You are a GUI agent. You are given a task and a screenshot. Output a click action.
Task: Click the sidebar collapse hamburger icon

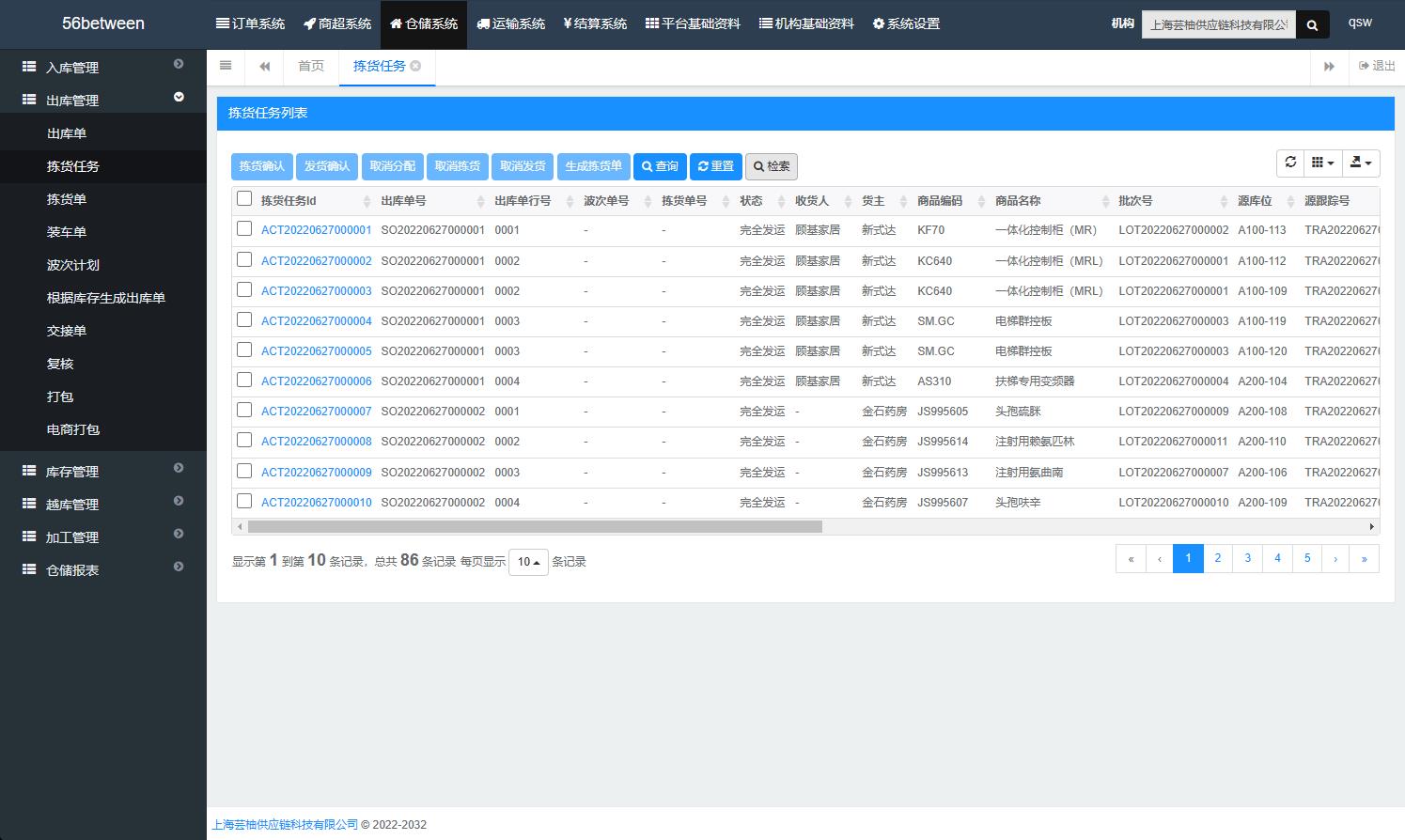point(226,66)
